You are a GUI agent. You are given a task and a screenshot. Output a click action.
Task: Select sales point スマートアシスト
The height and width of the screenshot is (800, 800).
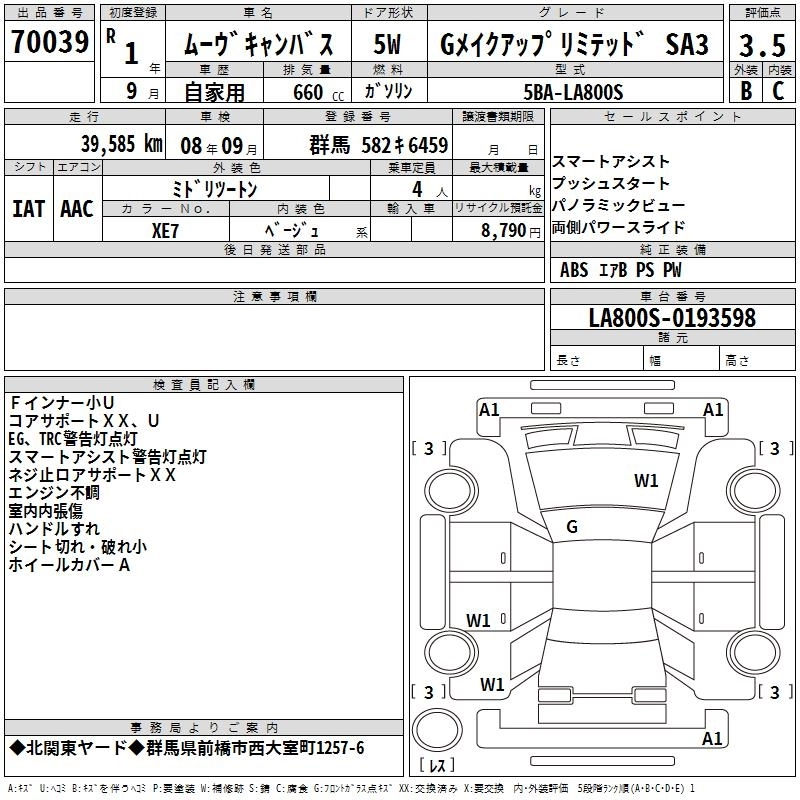pyautogui.click(x=610, y=162)
